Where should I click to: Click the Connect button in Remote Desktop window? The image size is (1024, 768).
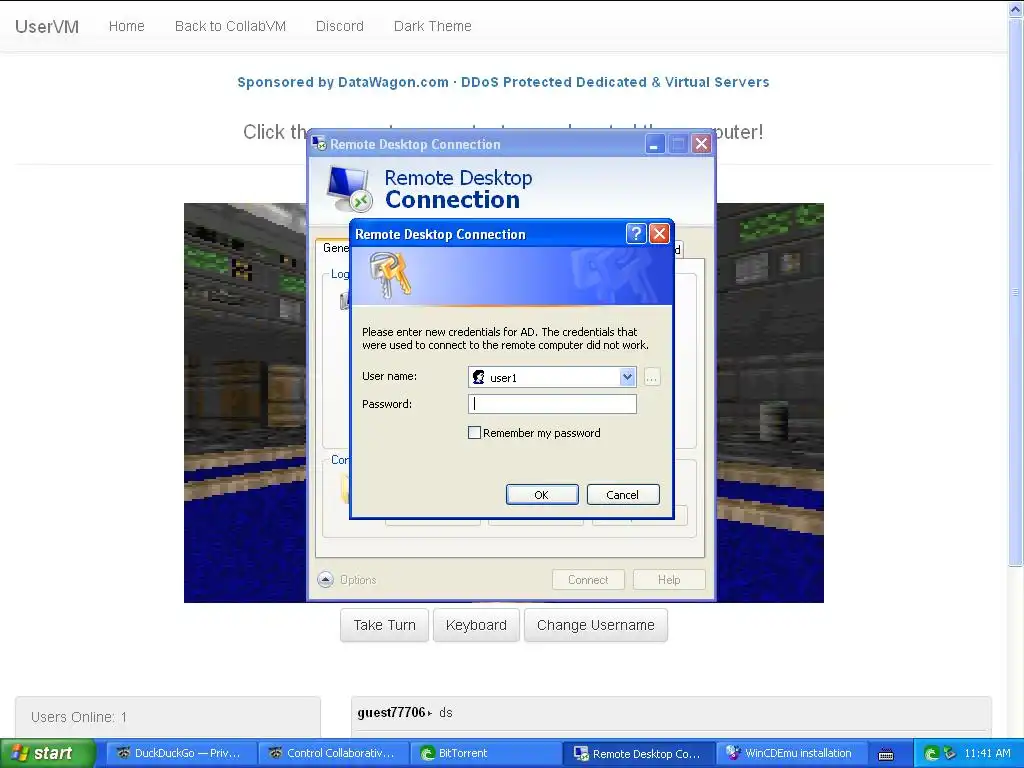pos(588,579)
